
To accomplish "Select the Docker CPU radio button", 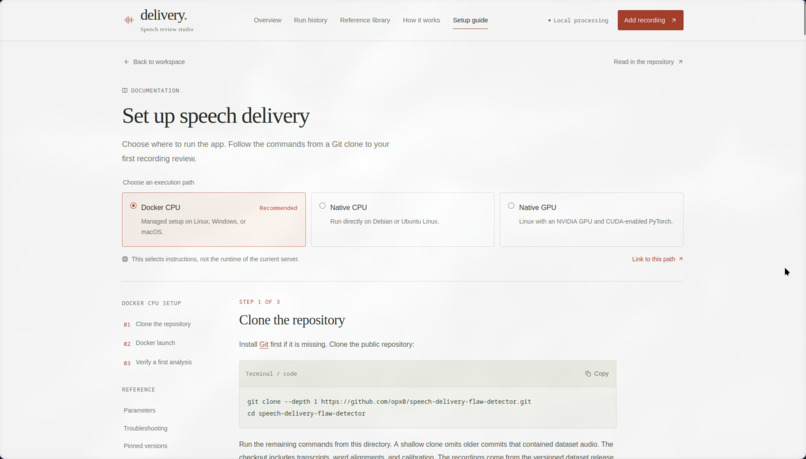I will pos(133,206).
